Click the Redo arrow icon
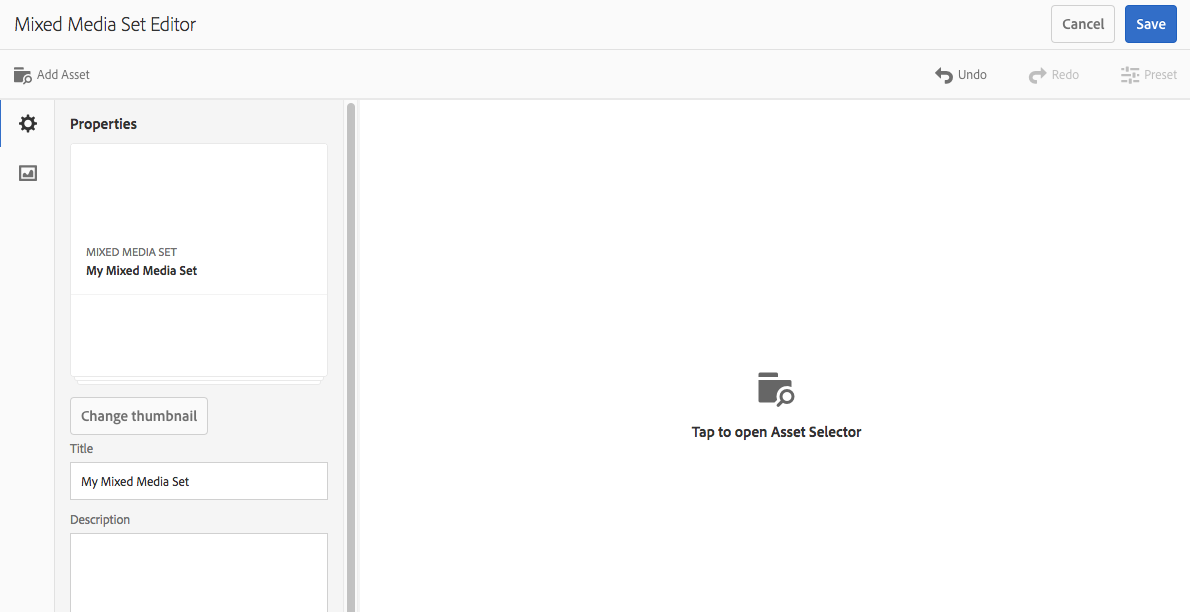 [1037, 75]
